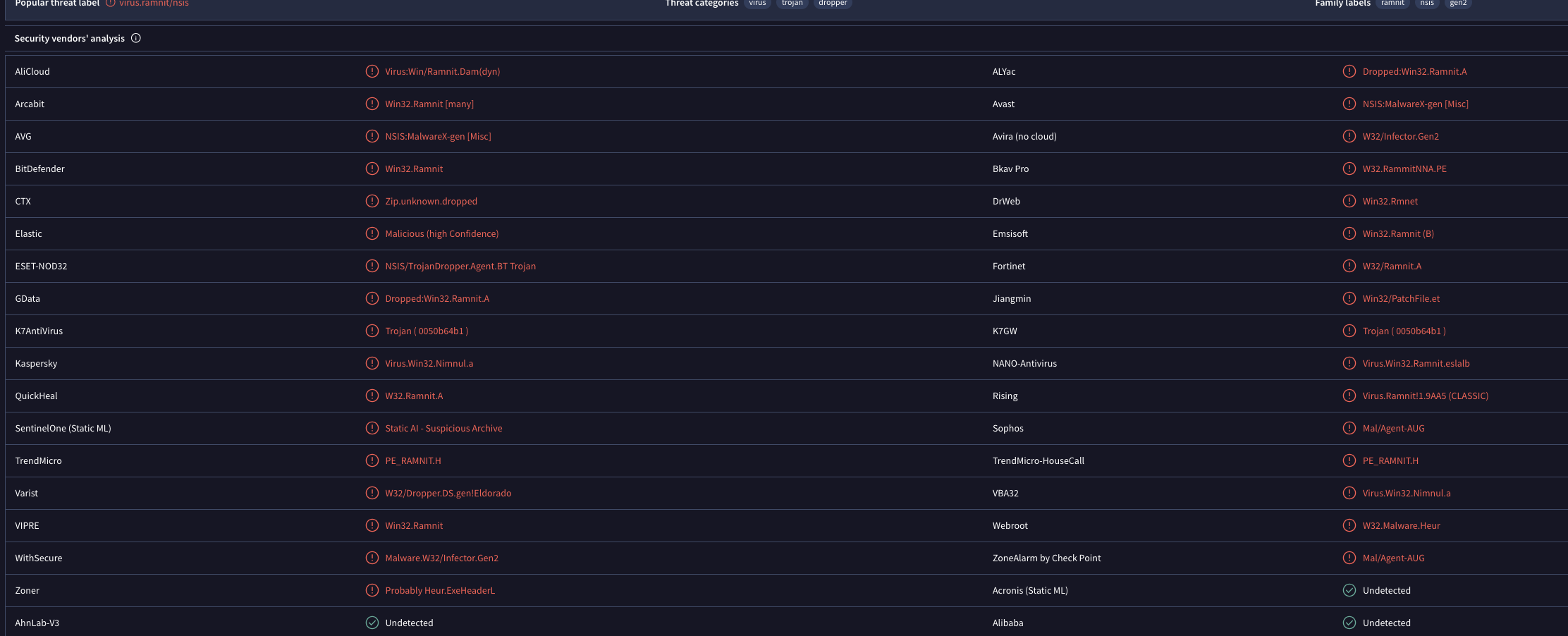Click the green check icon for Acronis
The image size is (1568, 636).
pos(1349,590)
